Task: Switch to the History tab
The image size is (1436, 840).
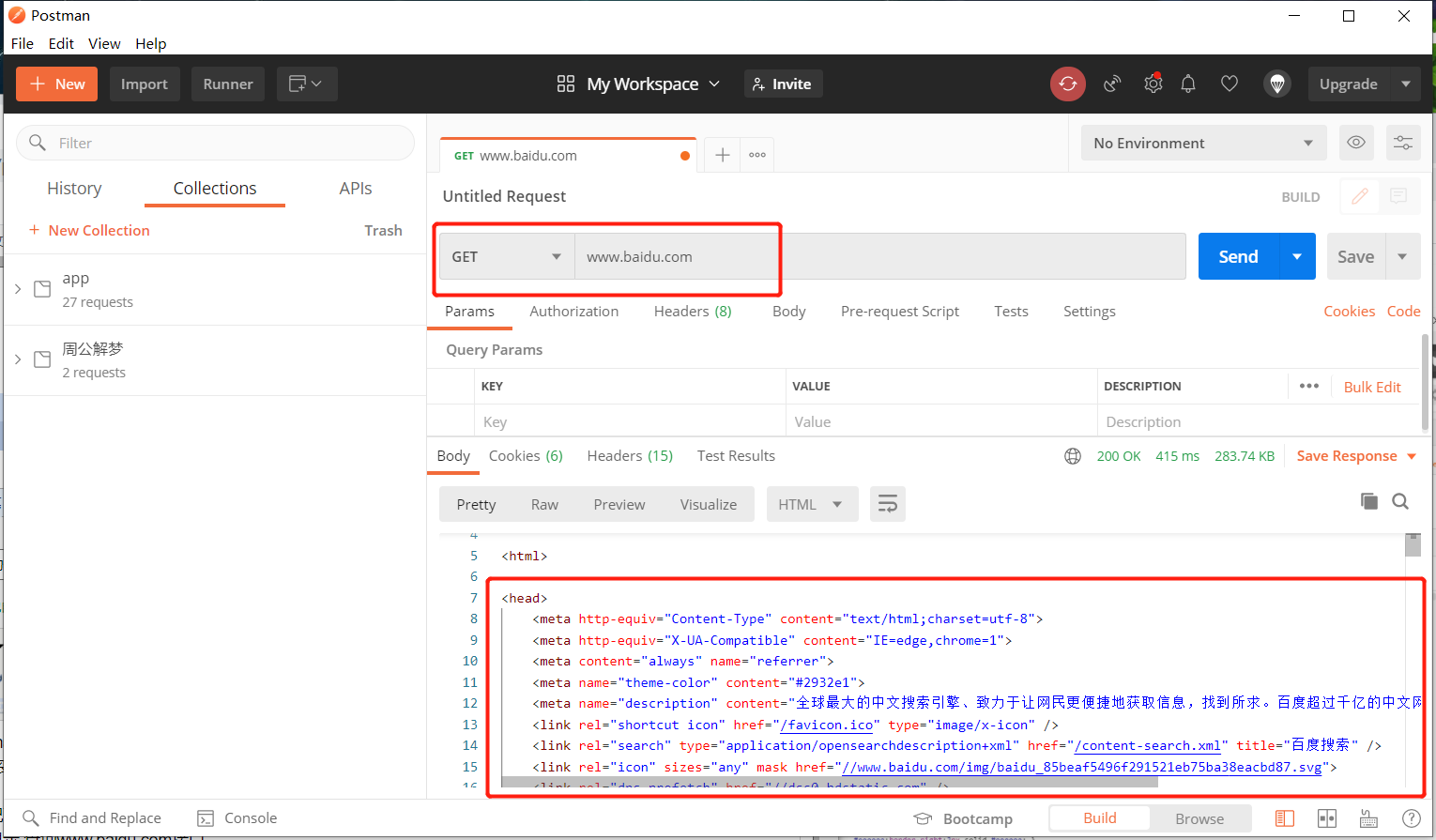Action: tap(74, 189)
